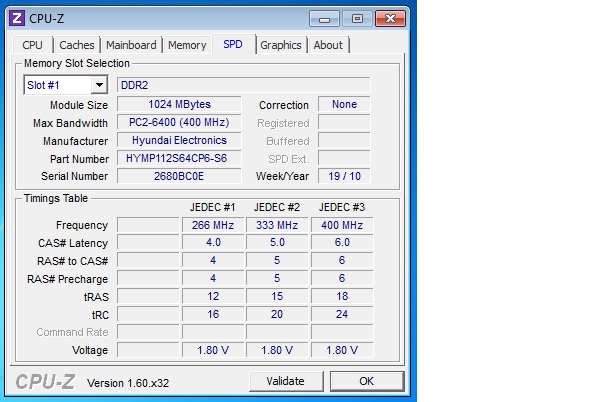Image resolution: width=614 pixels, height=402 pixels.
Task: Go to the Memory tab
Action: coord(187,45)
